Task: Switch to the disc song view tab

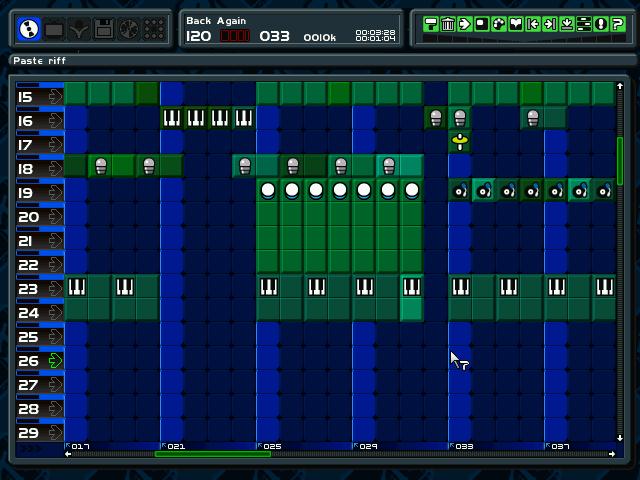Action: (128, 30)
